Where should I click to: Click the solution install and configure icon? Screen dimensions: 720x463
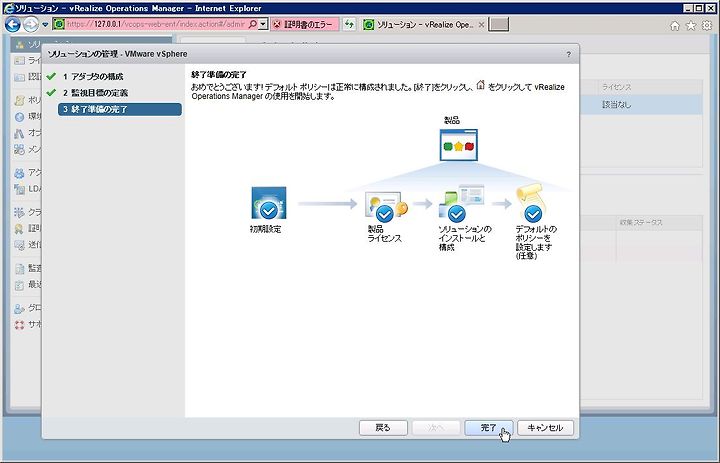click(x=461, y=203)
